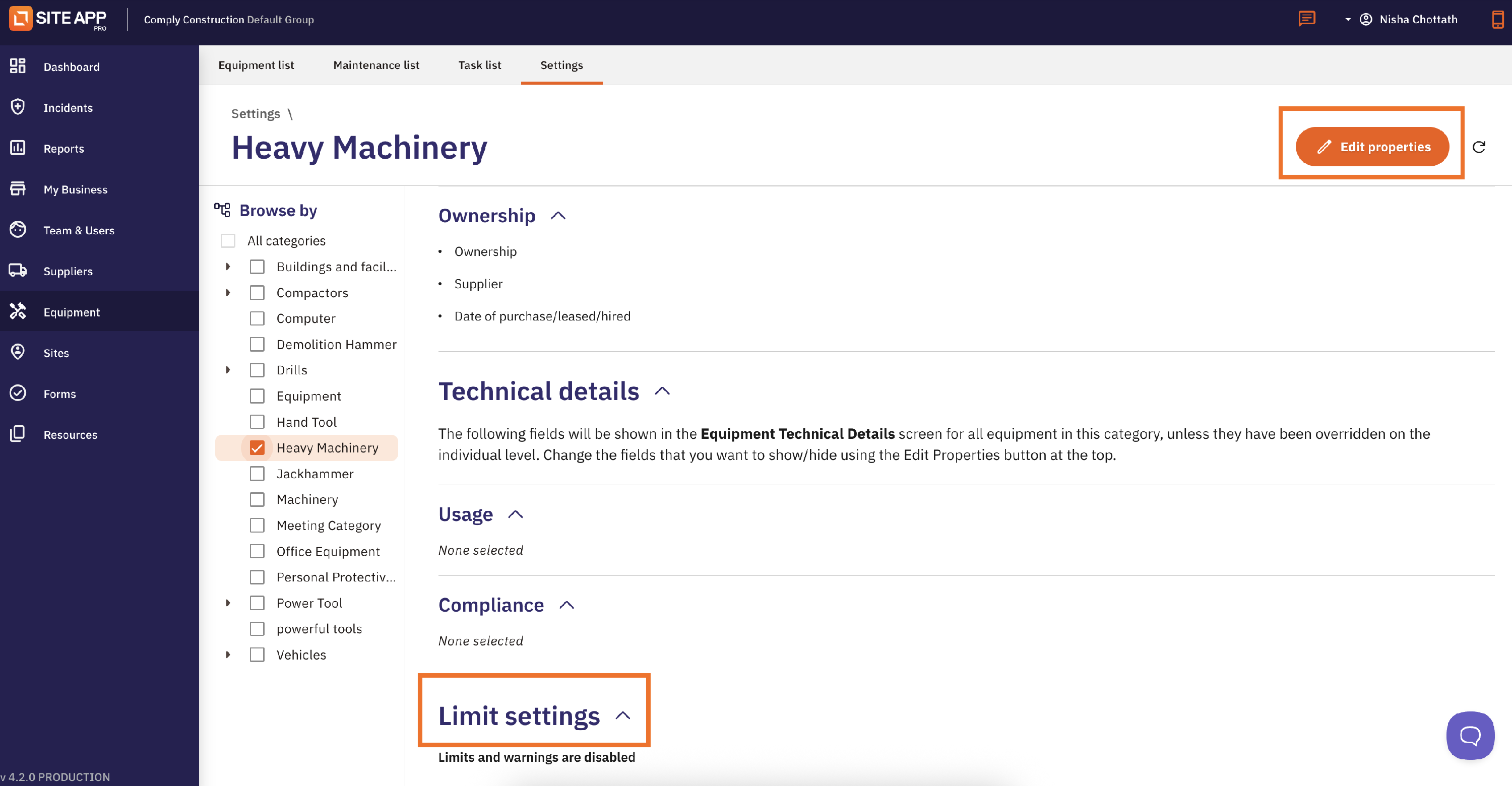This screenshot has height=786, width=1512.
Task: Collapse the Technical details section chevron
Action: [x=662, y=391]
